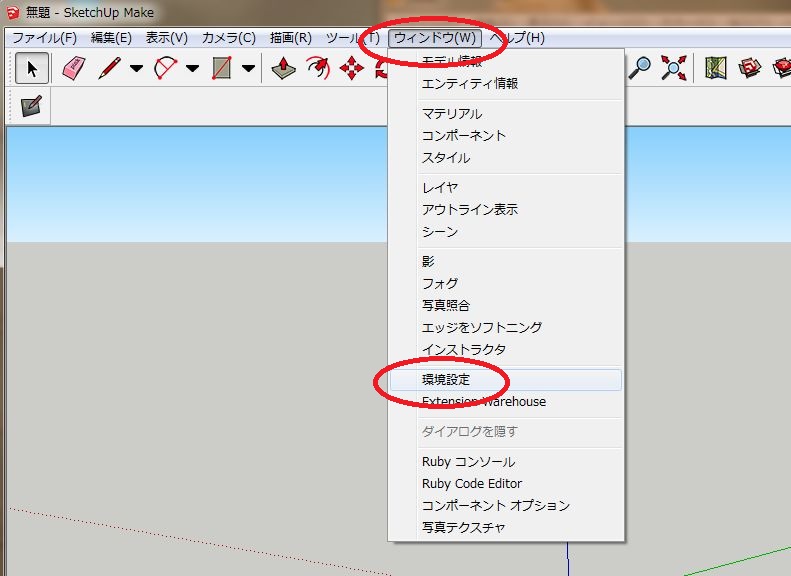Open the ウィンドウ(W) menu
791x576 pixels.
[435, 38]
